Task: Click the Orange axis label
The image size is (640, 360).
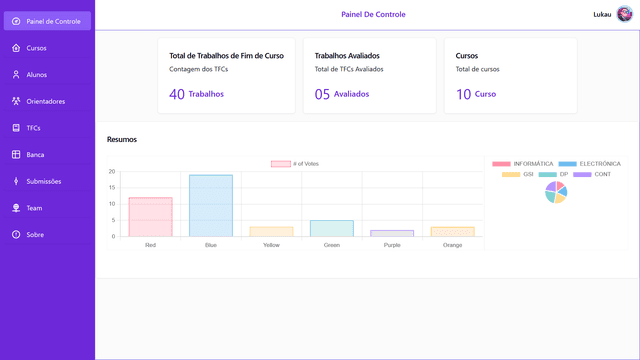Action: [x=452, y=245]
